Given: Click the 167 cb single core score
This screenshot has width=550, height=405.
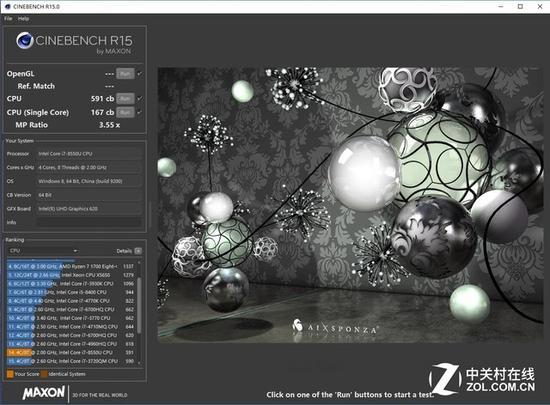Looking at the screenshot, I should click(x=102, y=112).
